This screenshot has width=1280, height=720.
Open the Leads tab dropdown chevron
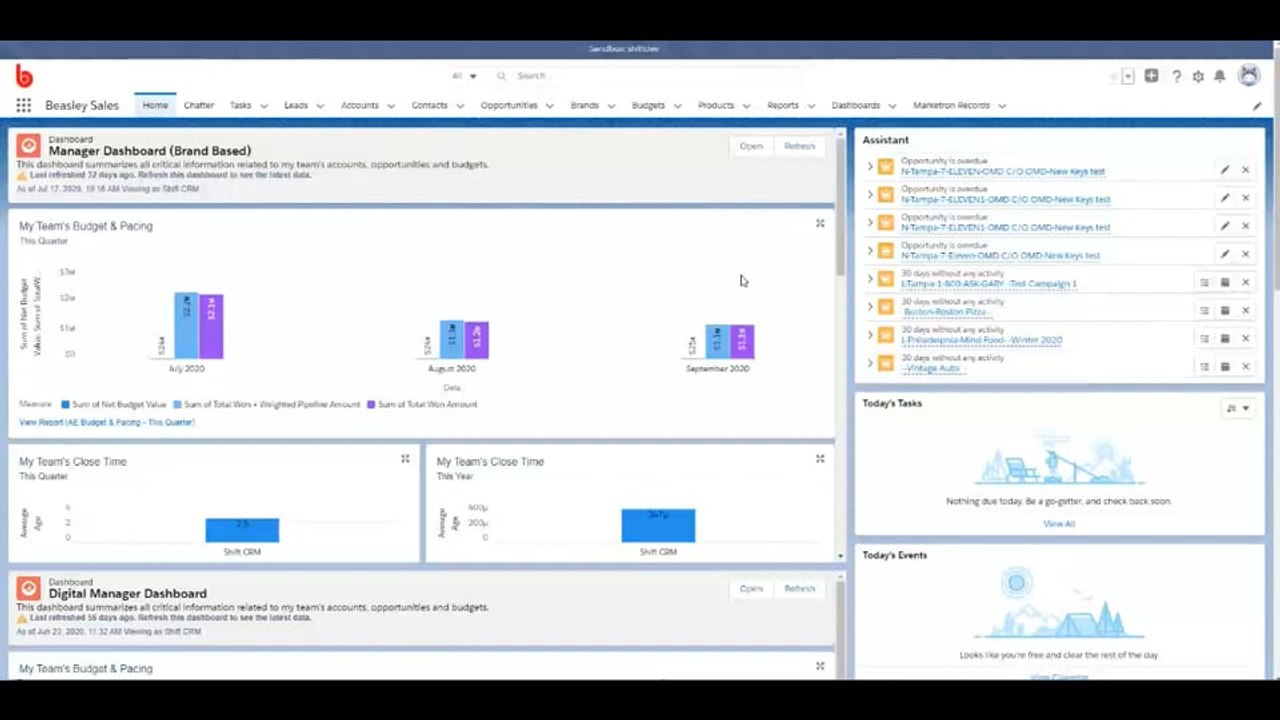(x=320, y=105)
